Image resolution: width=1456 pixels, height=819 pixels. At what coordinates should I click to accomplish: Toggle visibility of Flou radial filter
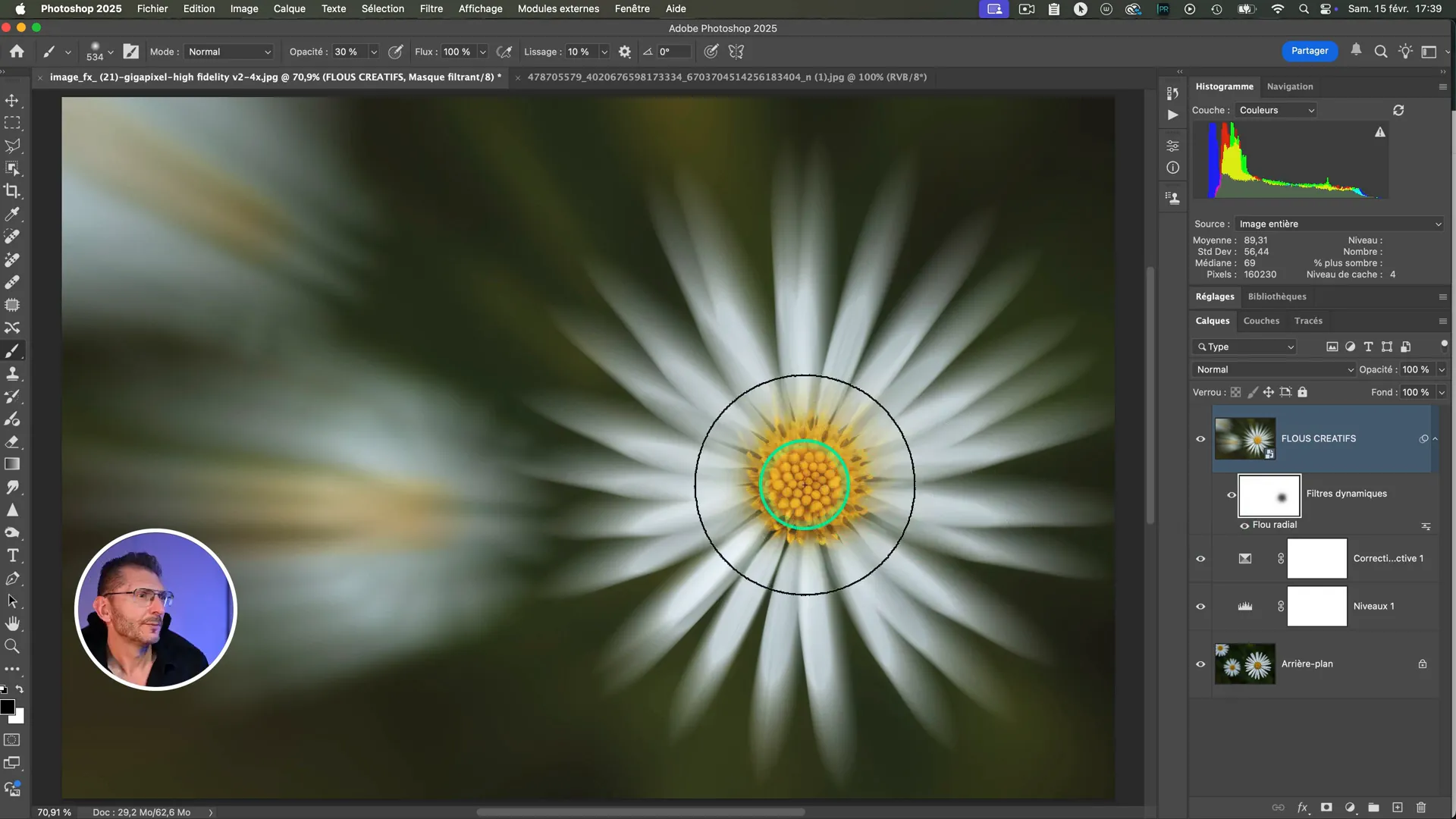(x=1244, y=526)
